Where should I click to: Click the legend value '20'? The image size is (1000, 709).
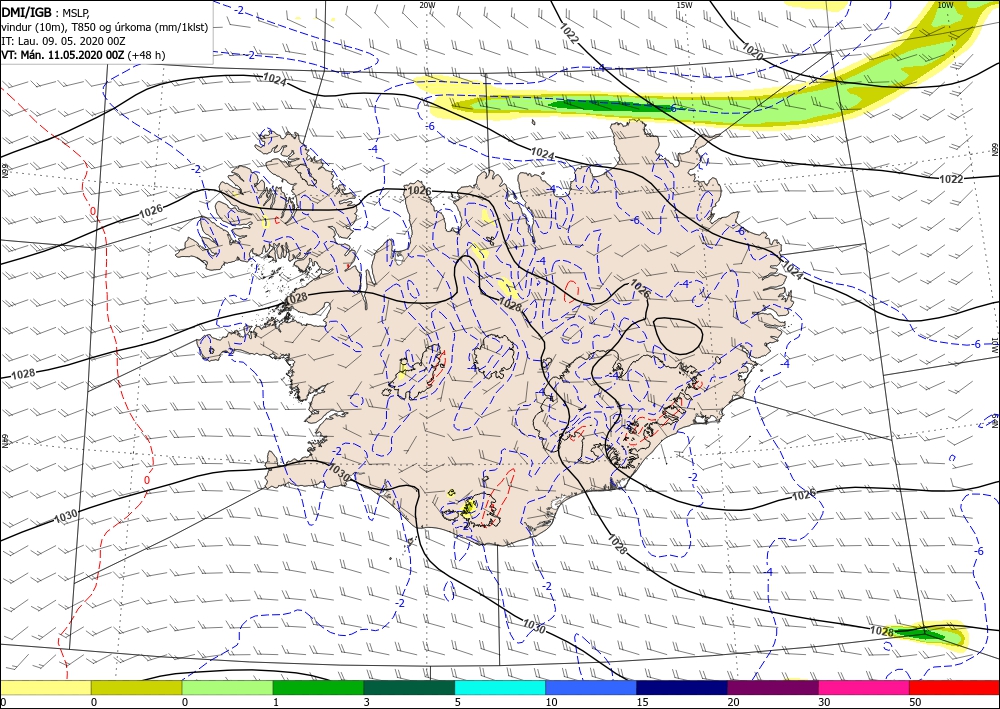pyautogui.click(x=732, y=702)
